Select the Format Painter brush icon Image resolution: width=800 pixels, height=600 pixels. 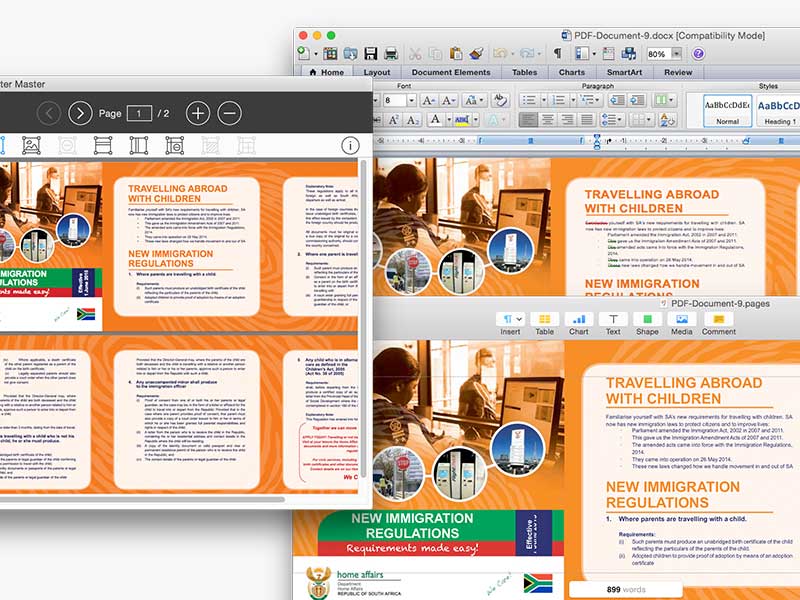pos(476,53)
